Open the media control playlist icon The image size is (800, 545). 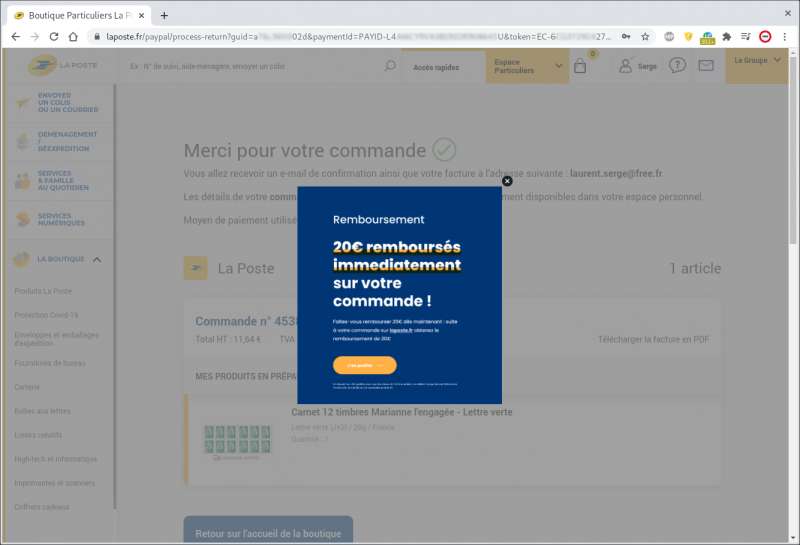[746, 37]
